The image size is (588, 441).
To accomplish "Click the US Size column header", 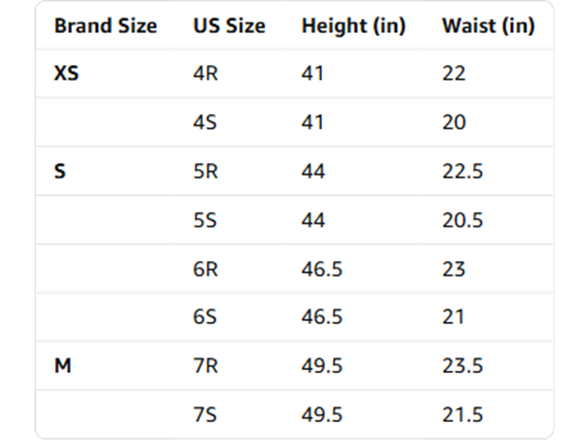I will [229, 26].
